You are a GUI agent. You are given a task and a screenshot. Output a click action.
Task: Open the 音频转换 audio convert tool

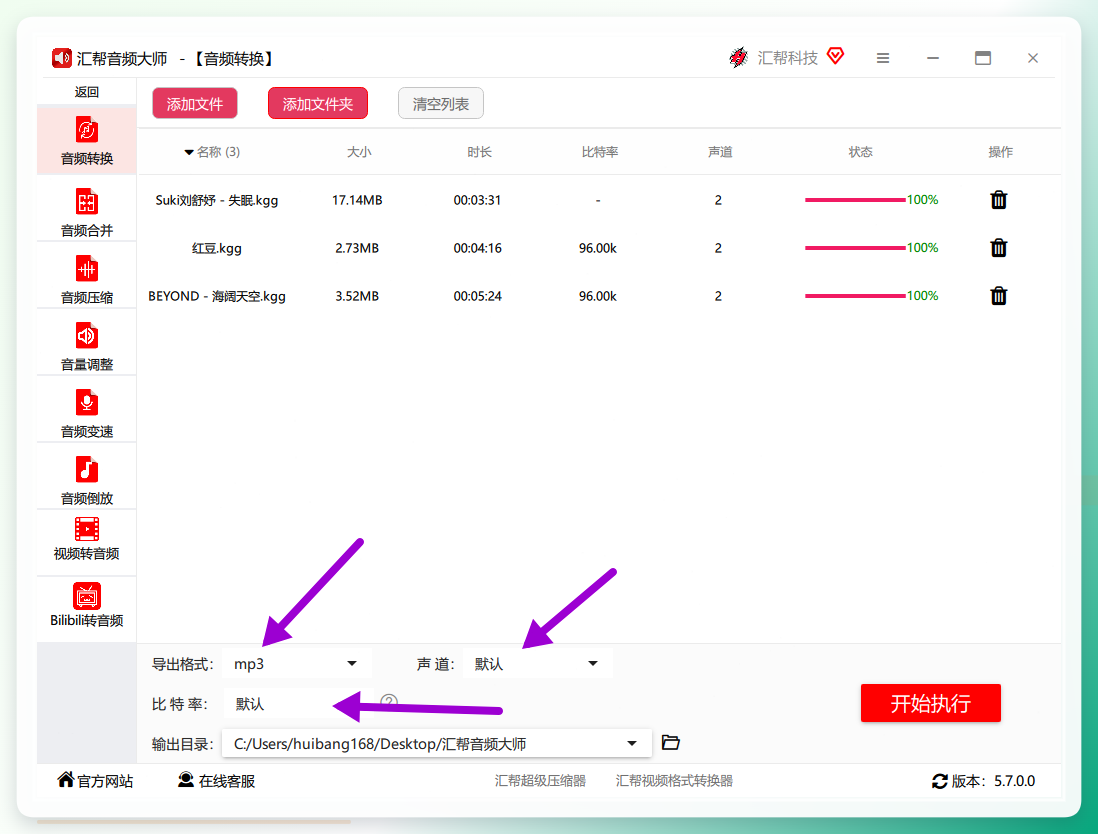87,141
